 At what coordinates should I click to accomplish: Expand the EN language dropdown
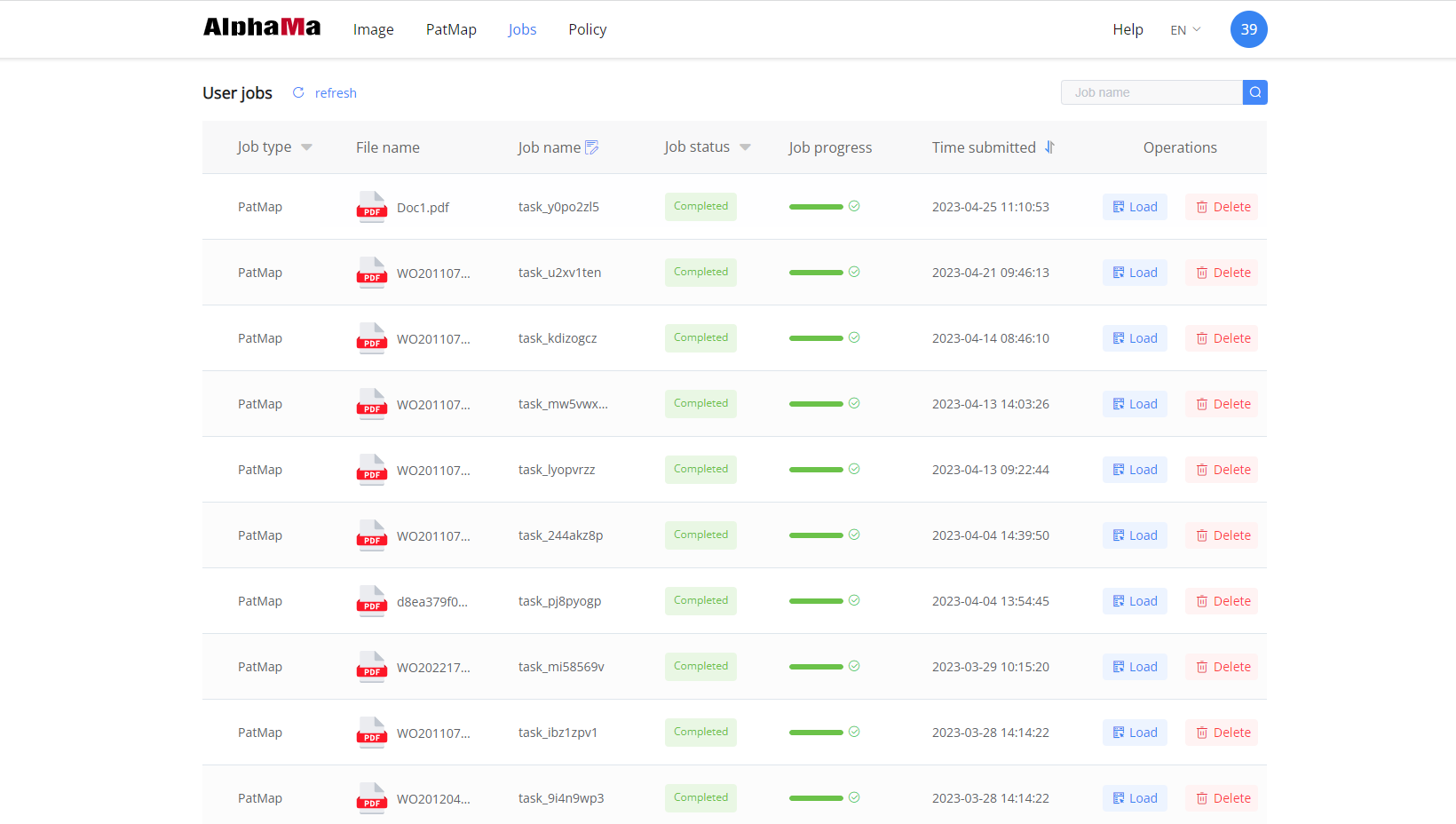(x=1185, y=30)
